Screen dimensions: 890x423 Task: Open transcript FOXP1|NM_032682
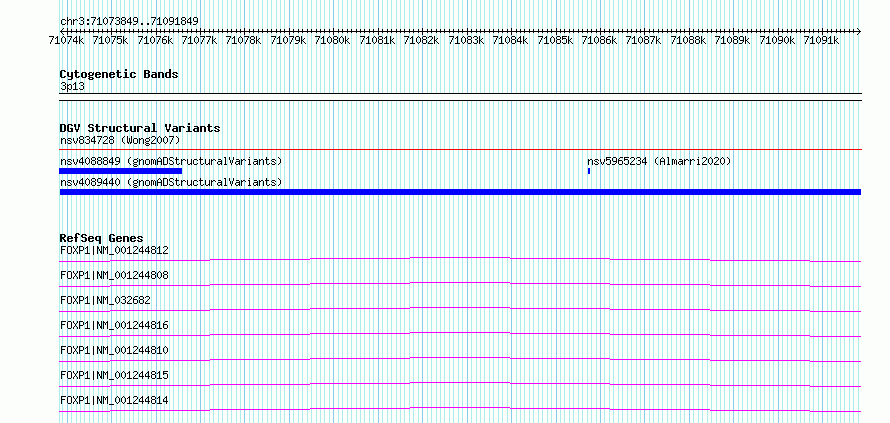(106, 300)
